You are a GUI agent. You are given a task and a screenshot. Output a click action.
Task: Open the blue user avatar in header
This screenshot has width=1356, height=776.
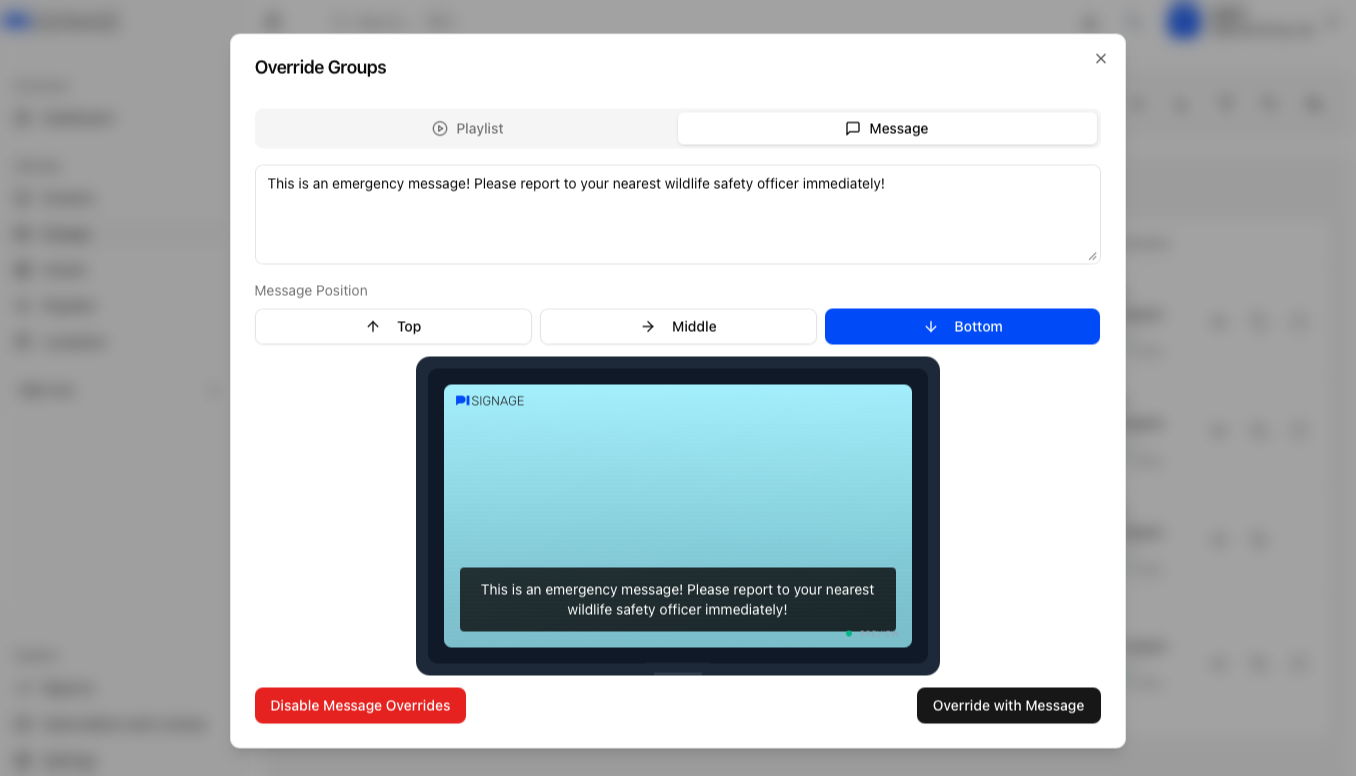click(x=1184, y=22)
